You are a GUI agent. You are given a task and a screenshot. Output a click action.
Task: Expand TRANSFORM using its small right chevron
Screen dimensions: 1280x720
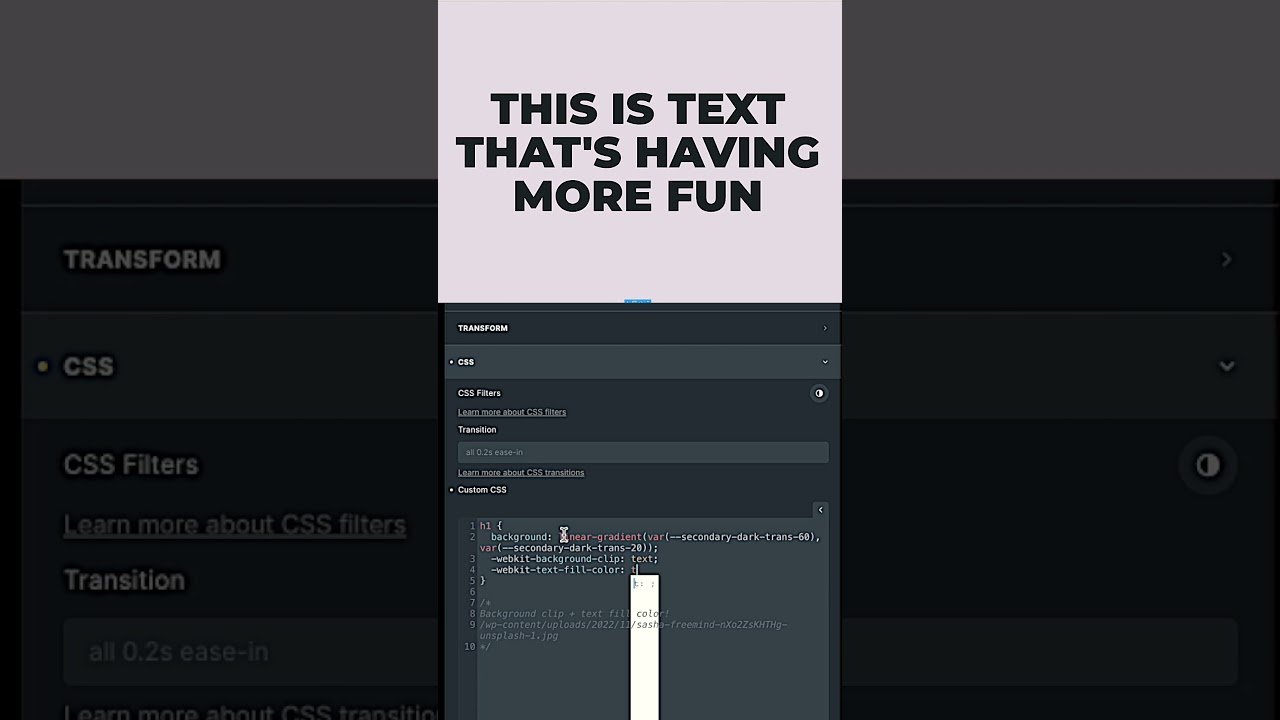[x=825, y=328]
